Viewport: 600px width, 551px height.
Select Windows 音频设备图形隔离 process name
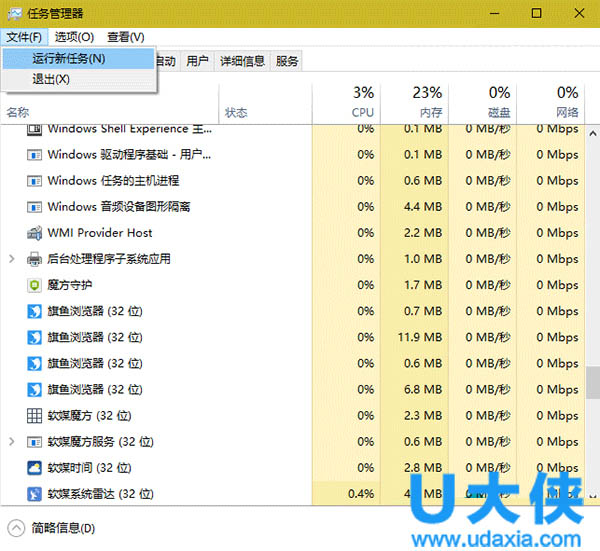point(119,207)
